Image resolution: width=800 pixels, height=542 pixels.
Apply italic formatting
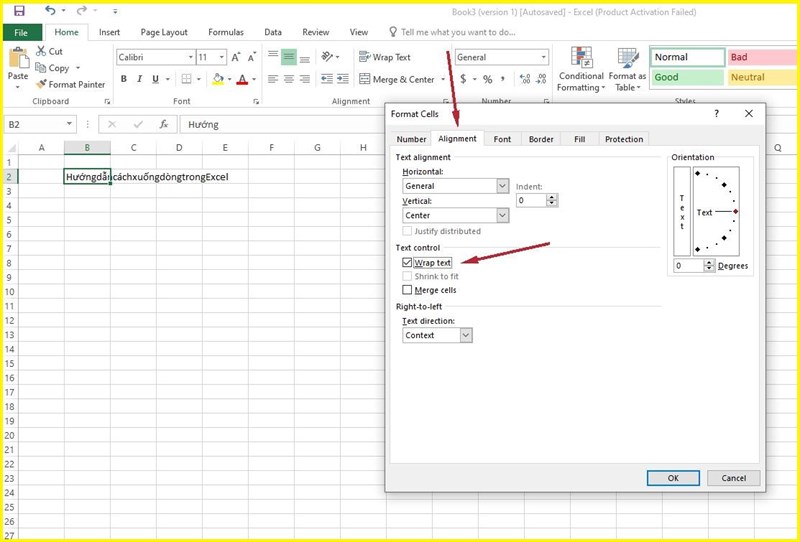pos(139,79)
